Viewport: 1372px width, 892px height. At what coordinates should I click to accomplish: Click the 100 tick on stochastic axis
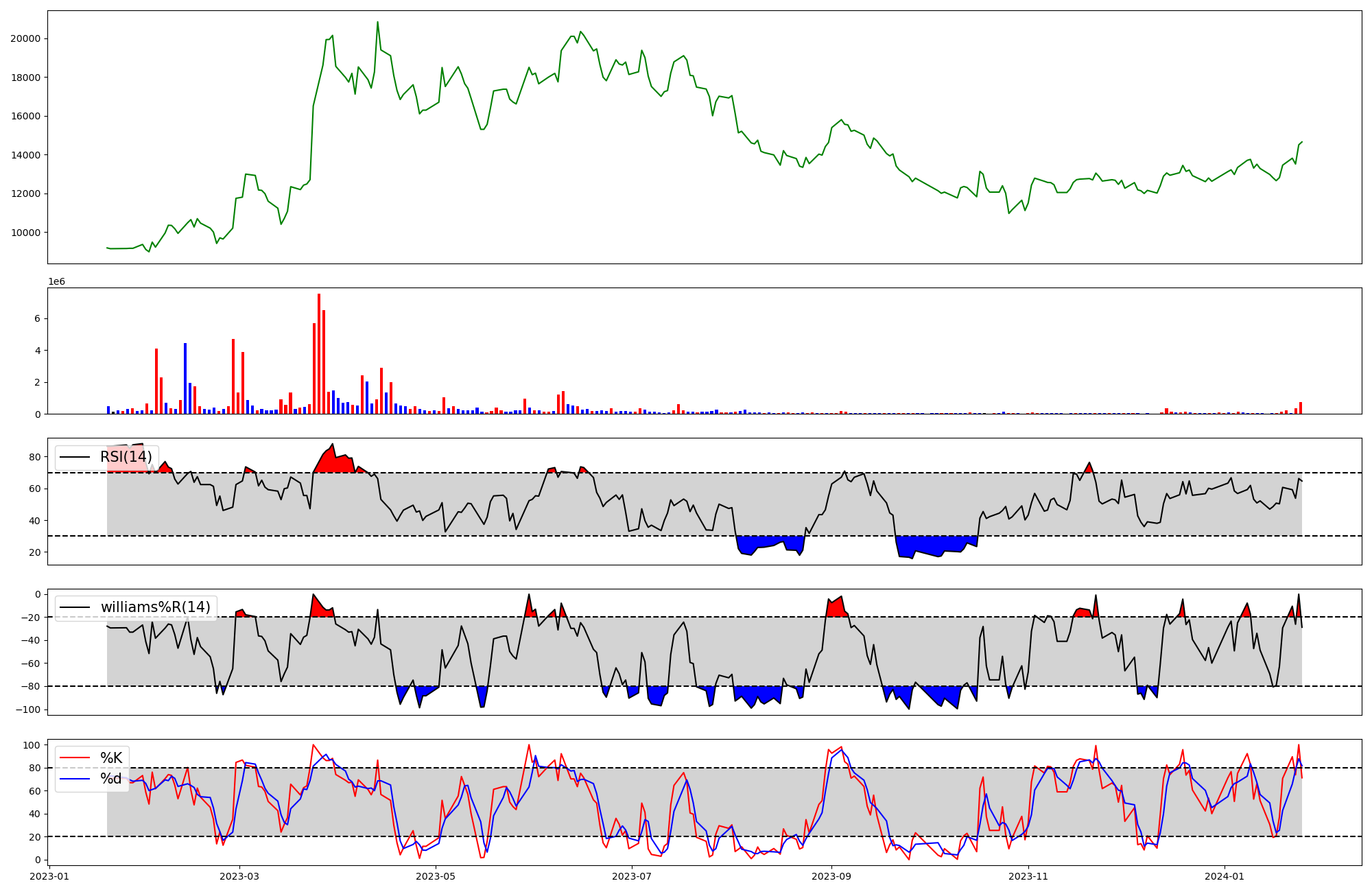[33, 745]
